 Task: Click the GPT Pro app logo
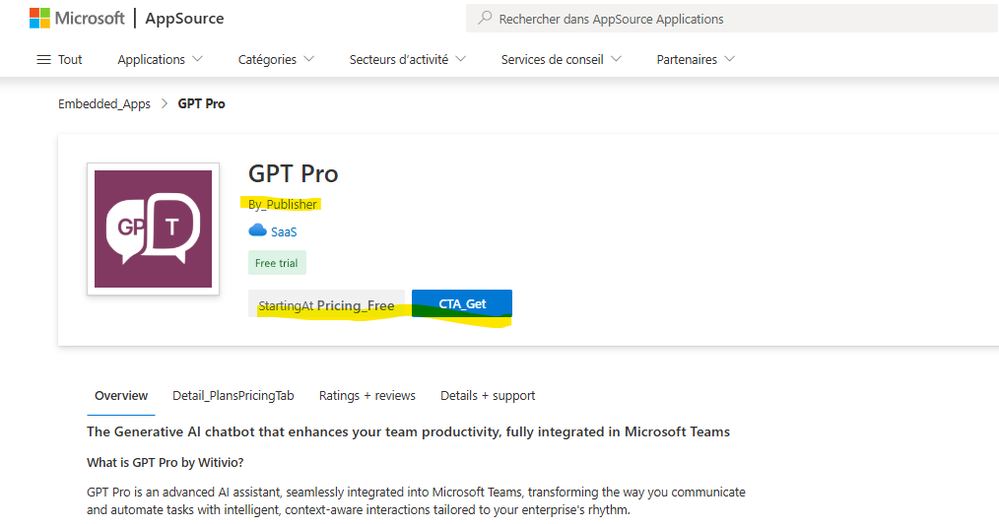[154, 229]
